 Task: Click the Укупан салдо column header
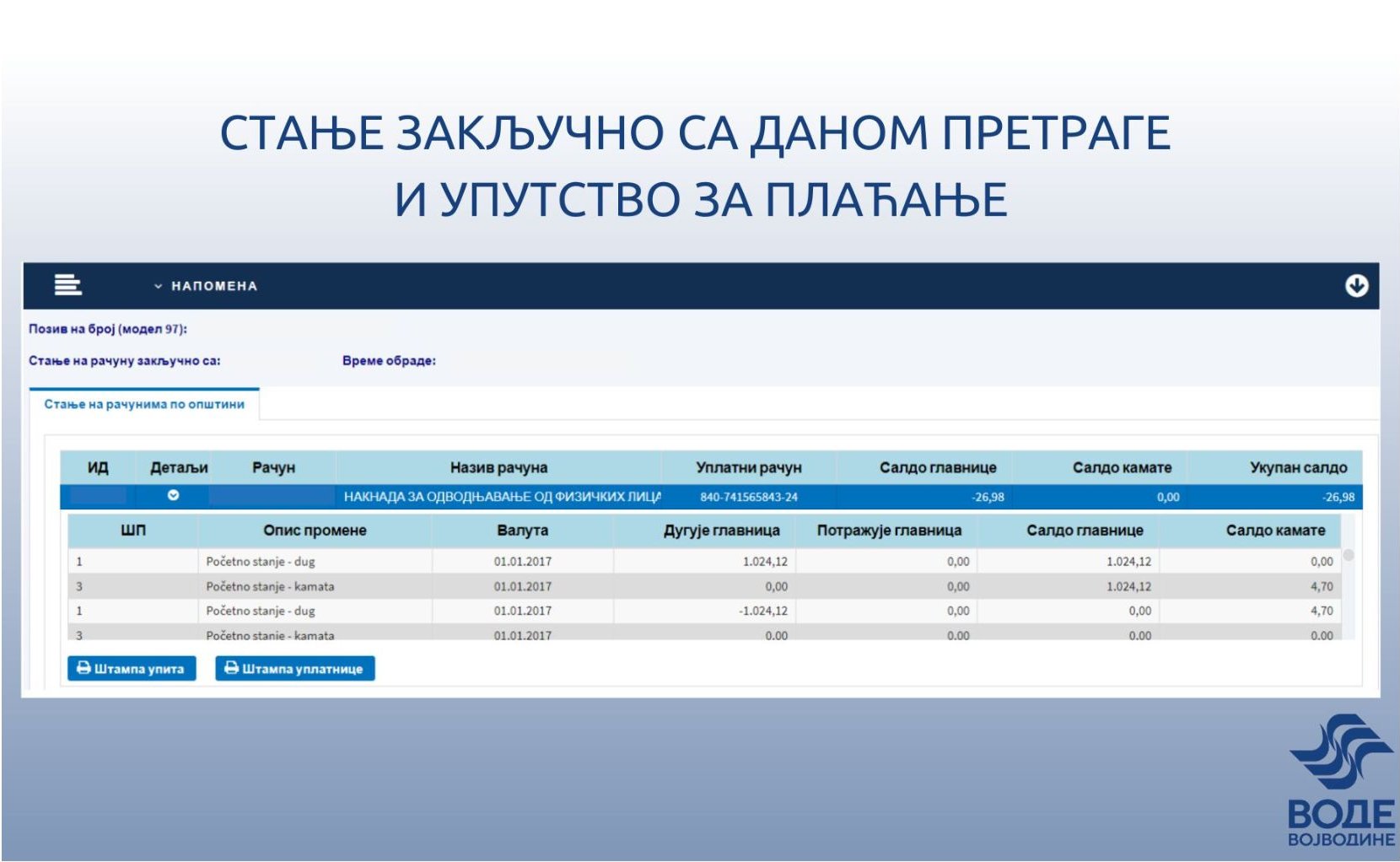pos(1298,467)
